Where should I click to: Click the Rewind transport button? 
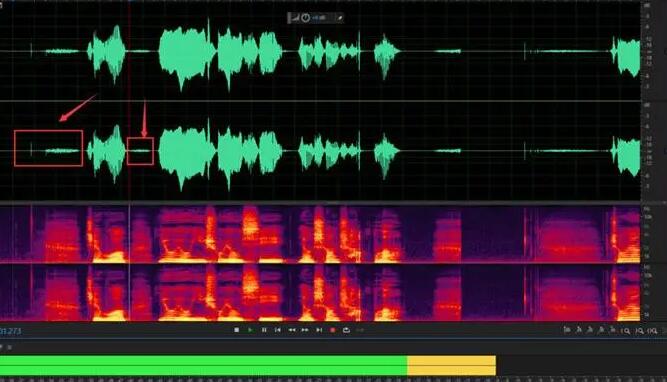291,330
